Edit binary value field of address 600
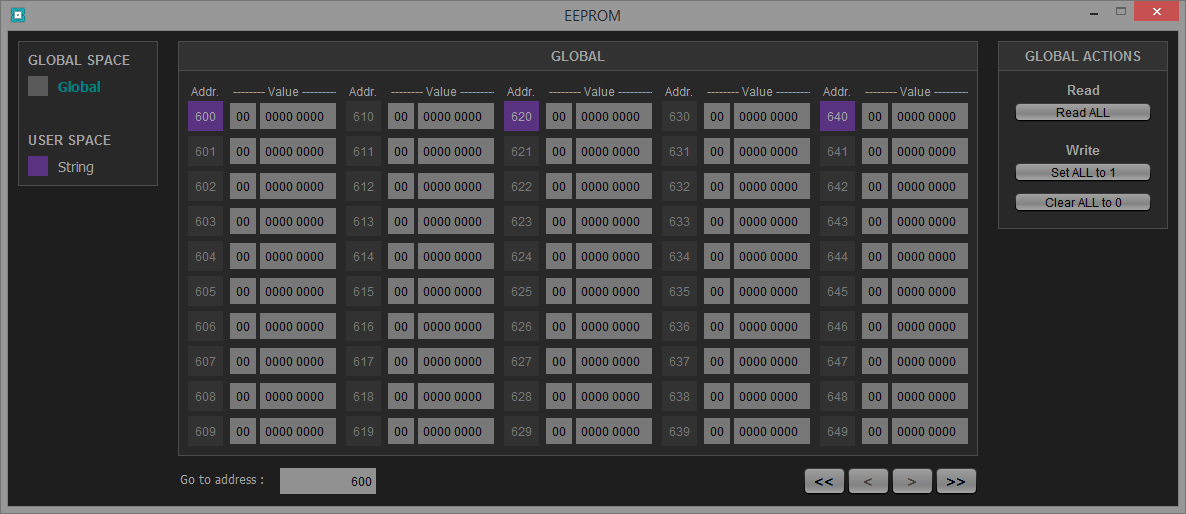Image resolution: width=1186 pixels, height=514 pixels. click(298, 116)
